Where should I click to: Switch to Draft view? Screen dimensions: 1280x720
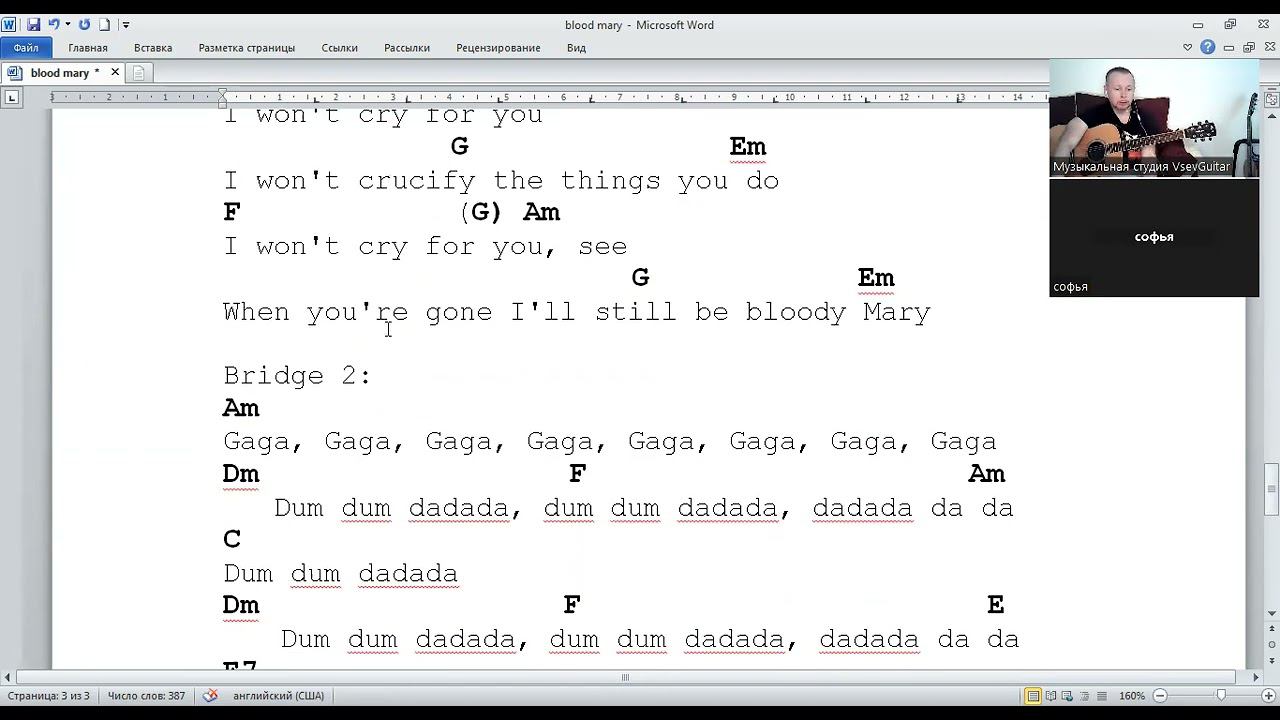pos(1102,695)
